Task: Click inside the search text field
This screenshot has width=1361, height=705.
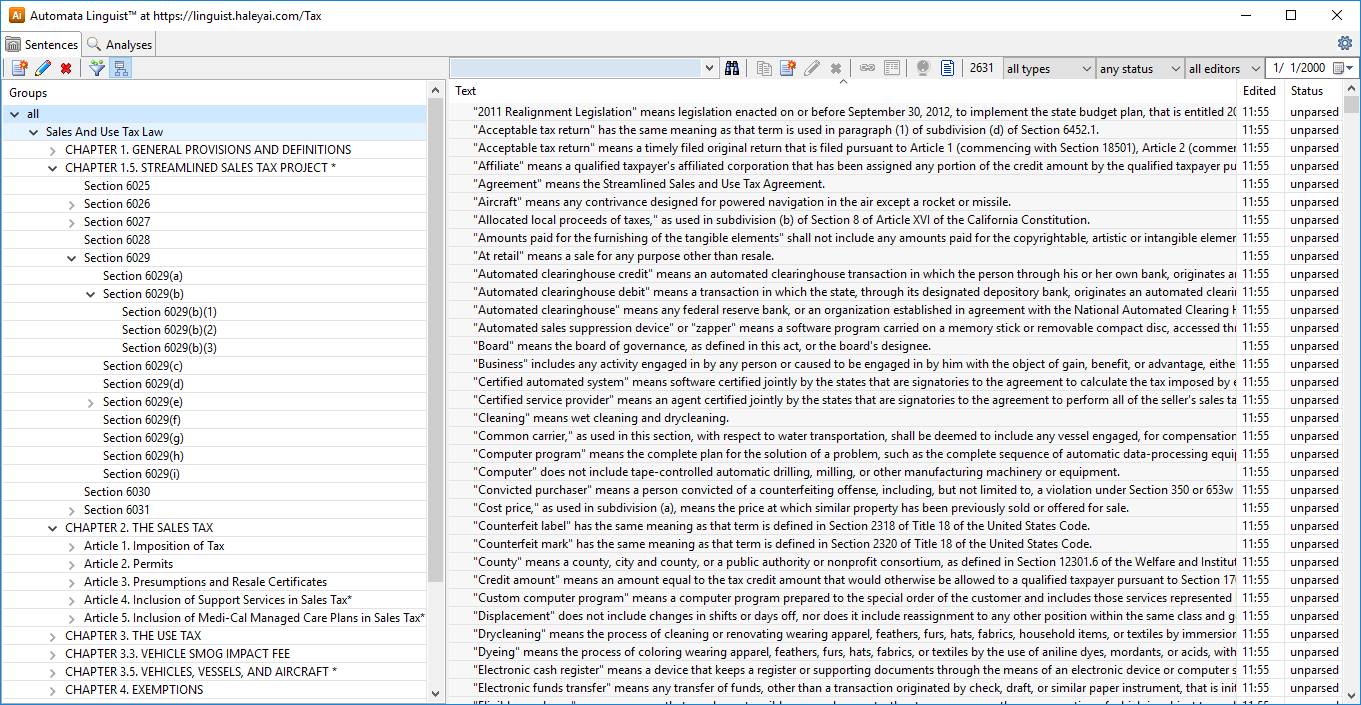Action: point(576,68)
